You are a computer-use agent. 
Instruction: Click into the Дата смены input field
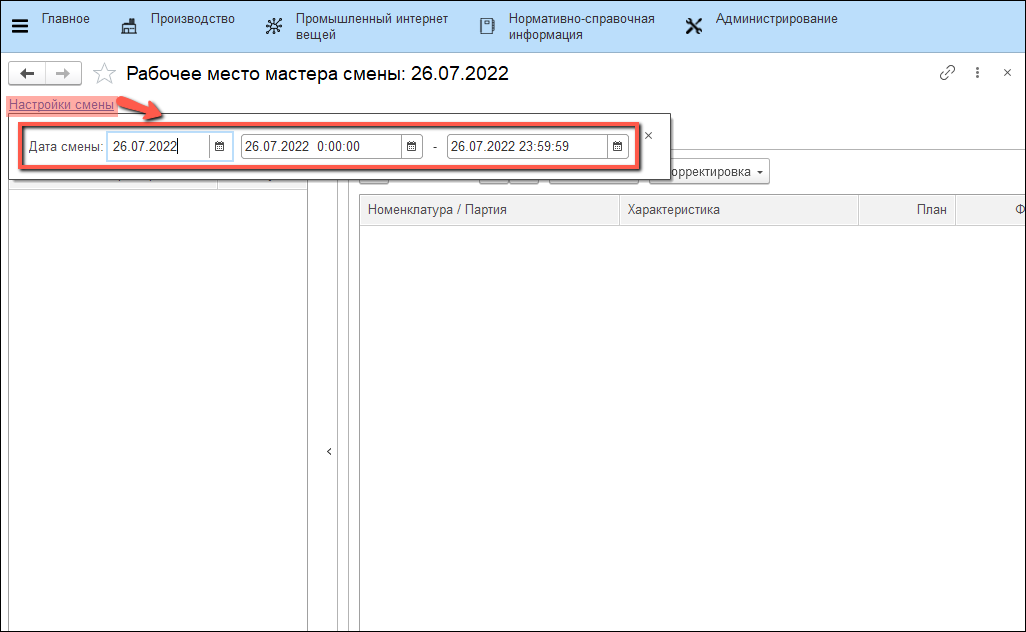click(157, 146)
